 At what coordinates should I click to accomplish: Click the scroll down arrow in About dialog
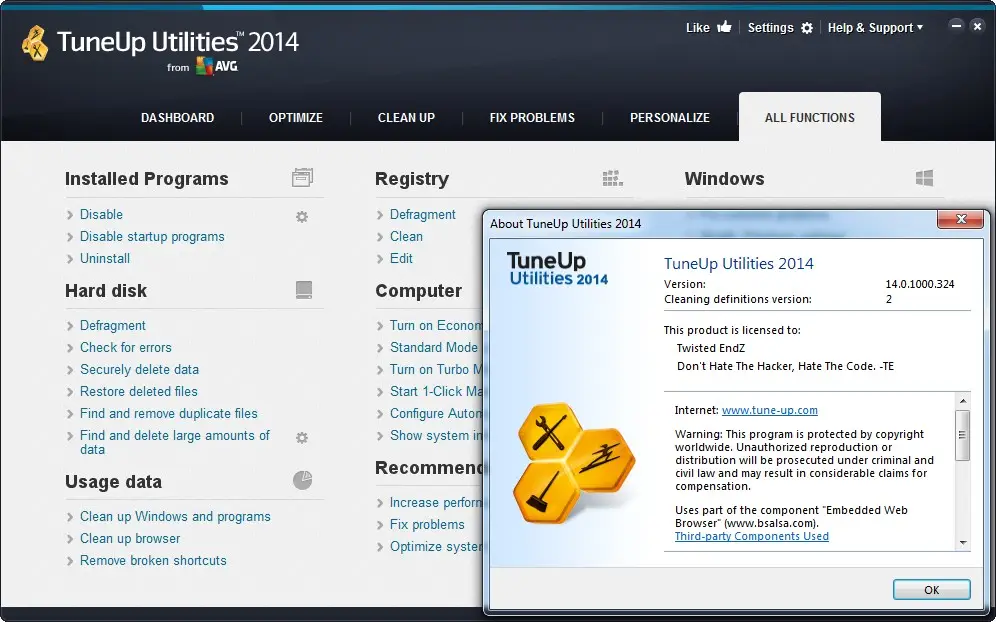pos(962,543)
